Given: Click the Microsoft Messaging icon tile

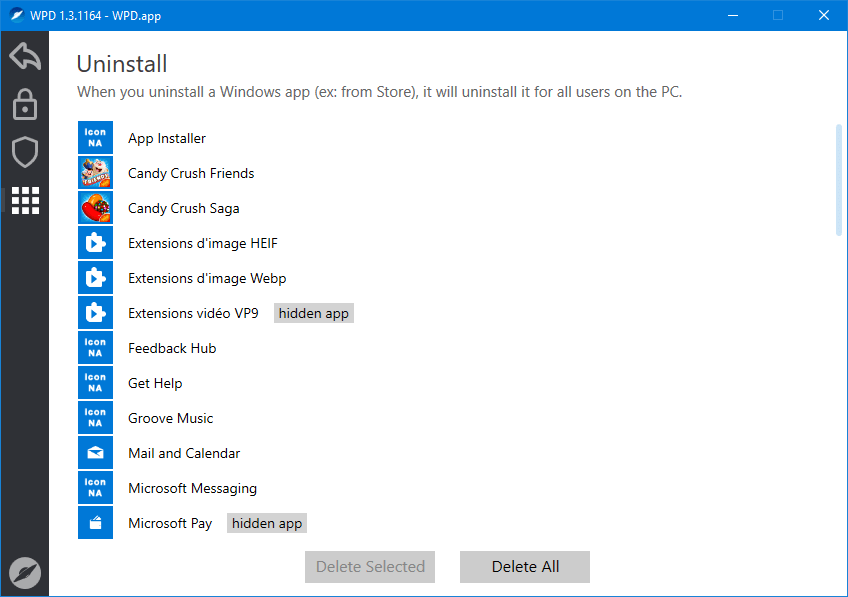Looking at the screenshot, I should coord(95,488).
